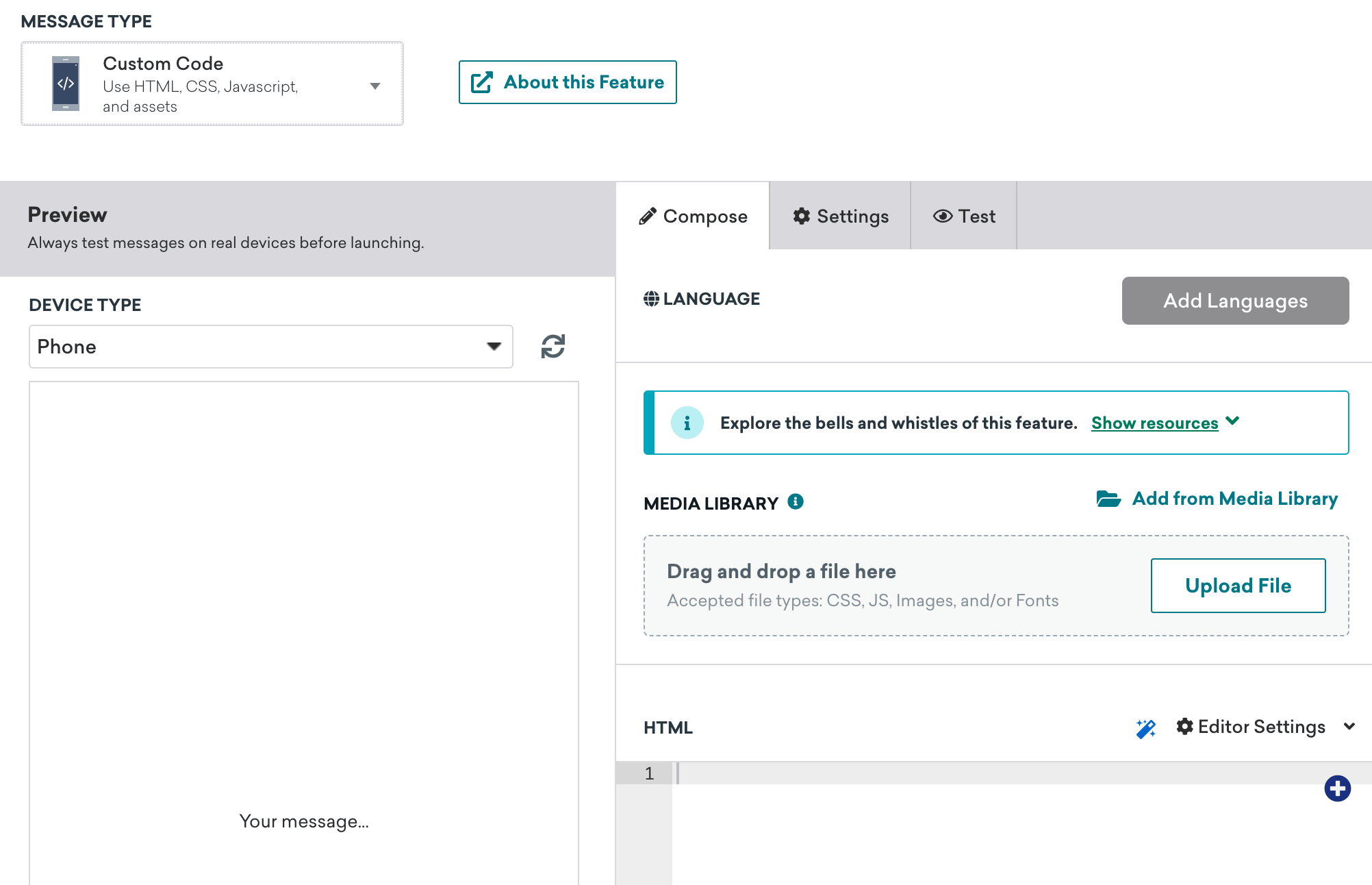Open the Show resources link
Screen dimensions: 1372x885
click(x=1154, y=423)
